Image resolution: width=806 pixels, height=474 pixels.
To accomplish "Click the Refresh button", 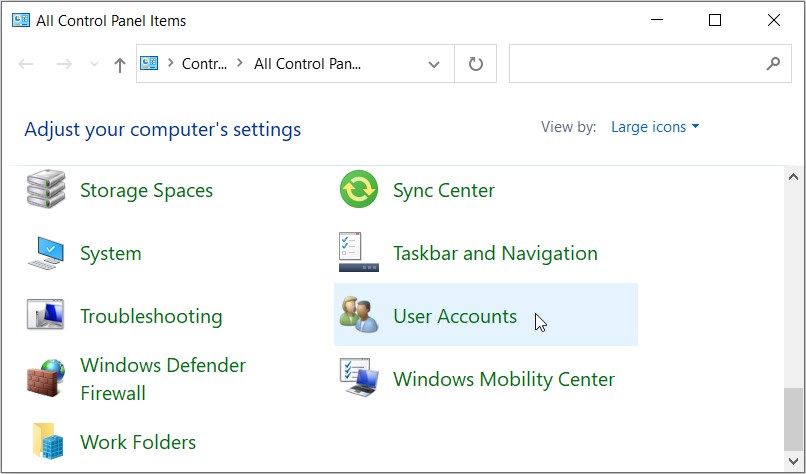I will (476, 64).
